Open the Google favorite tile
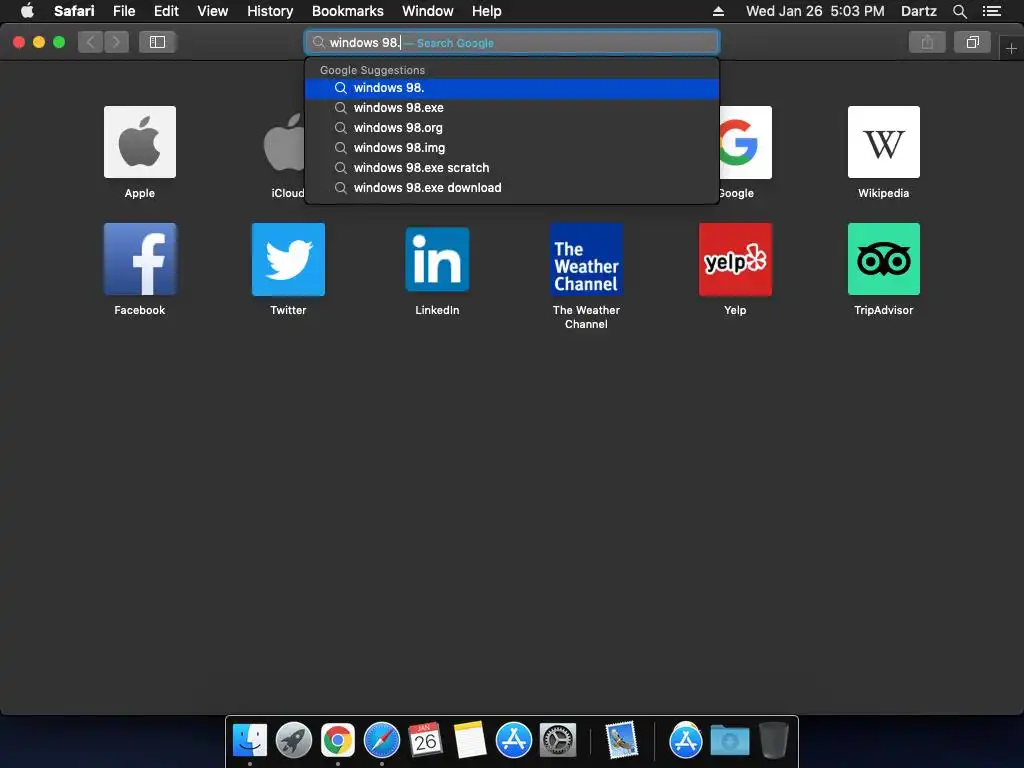This screenshot has height=768, width=1024. click(x=746, y=142)
